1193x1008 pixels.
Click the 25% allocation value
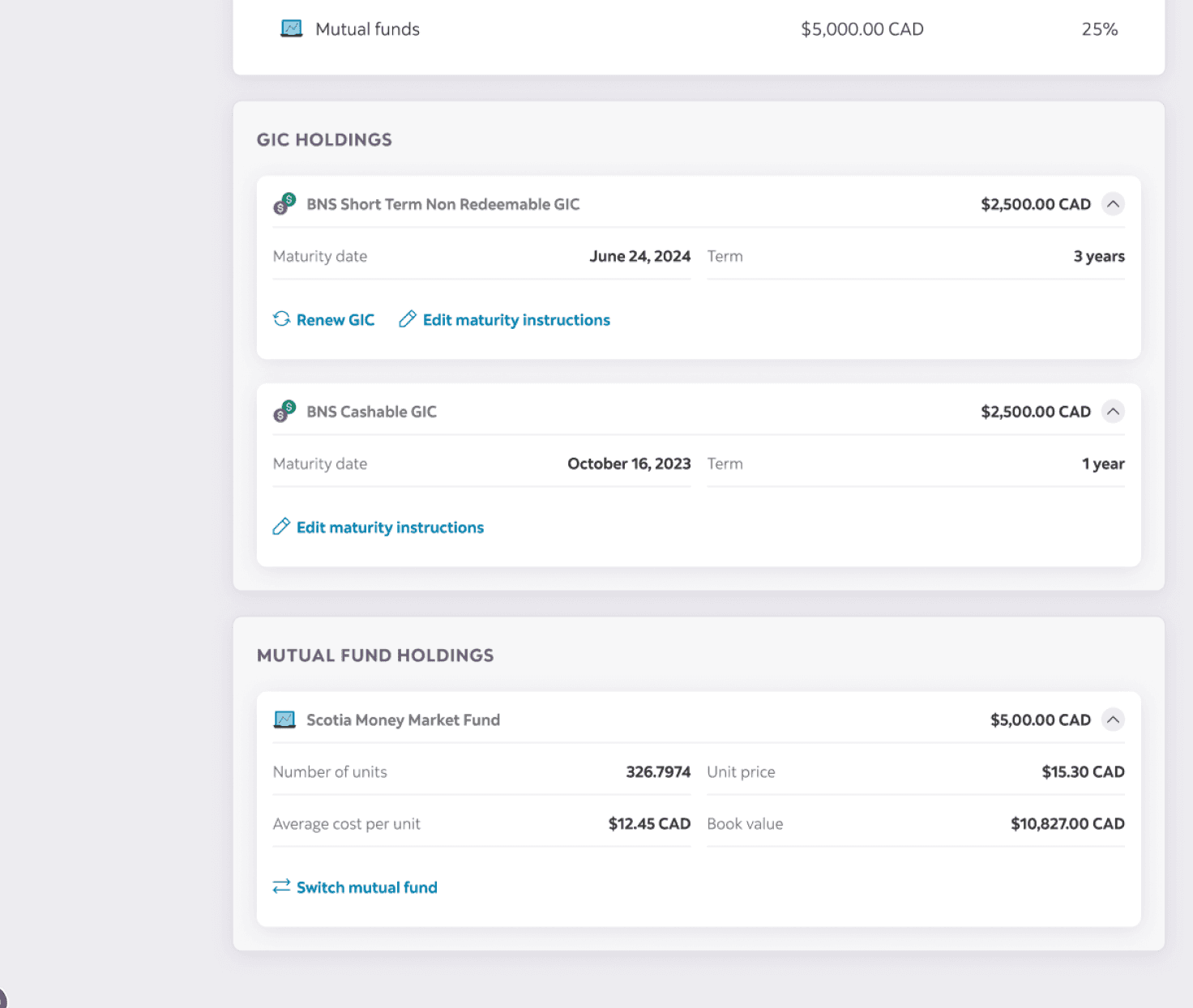tap(1100, 29)
